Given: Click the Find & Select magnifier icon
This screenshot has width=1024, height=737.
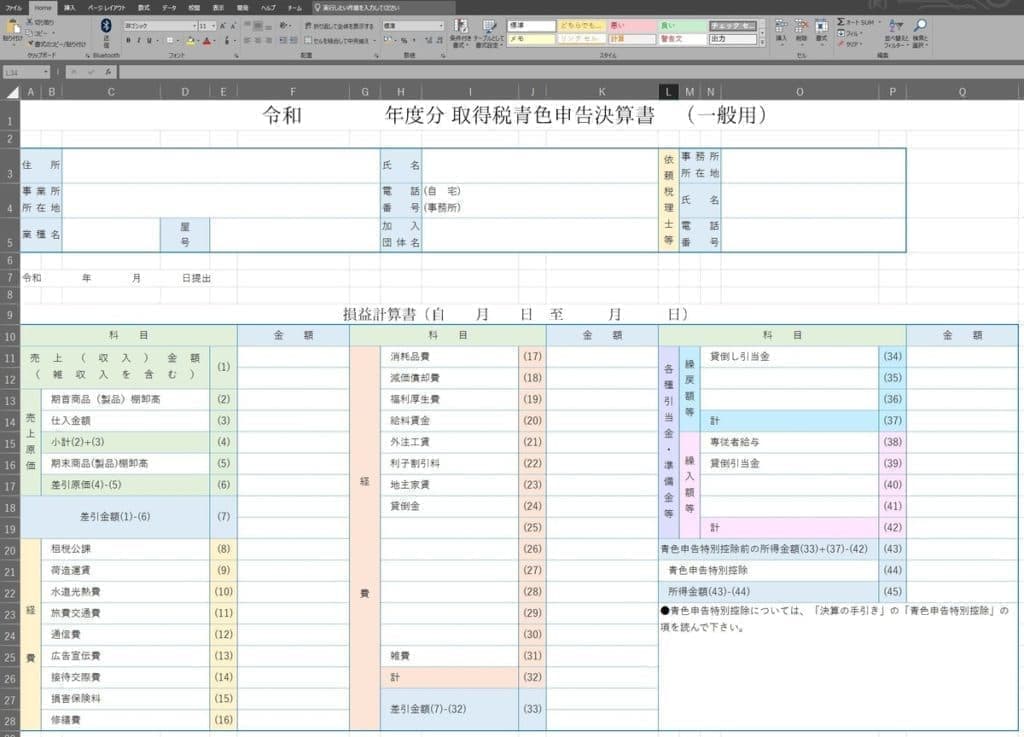Looking at the screenshot, I should point(920,26).
